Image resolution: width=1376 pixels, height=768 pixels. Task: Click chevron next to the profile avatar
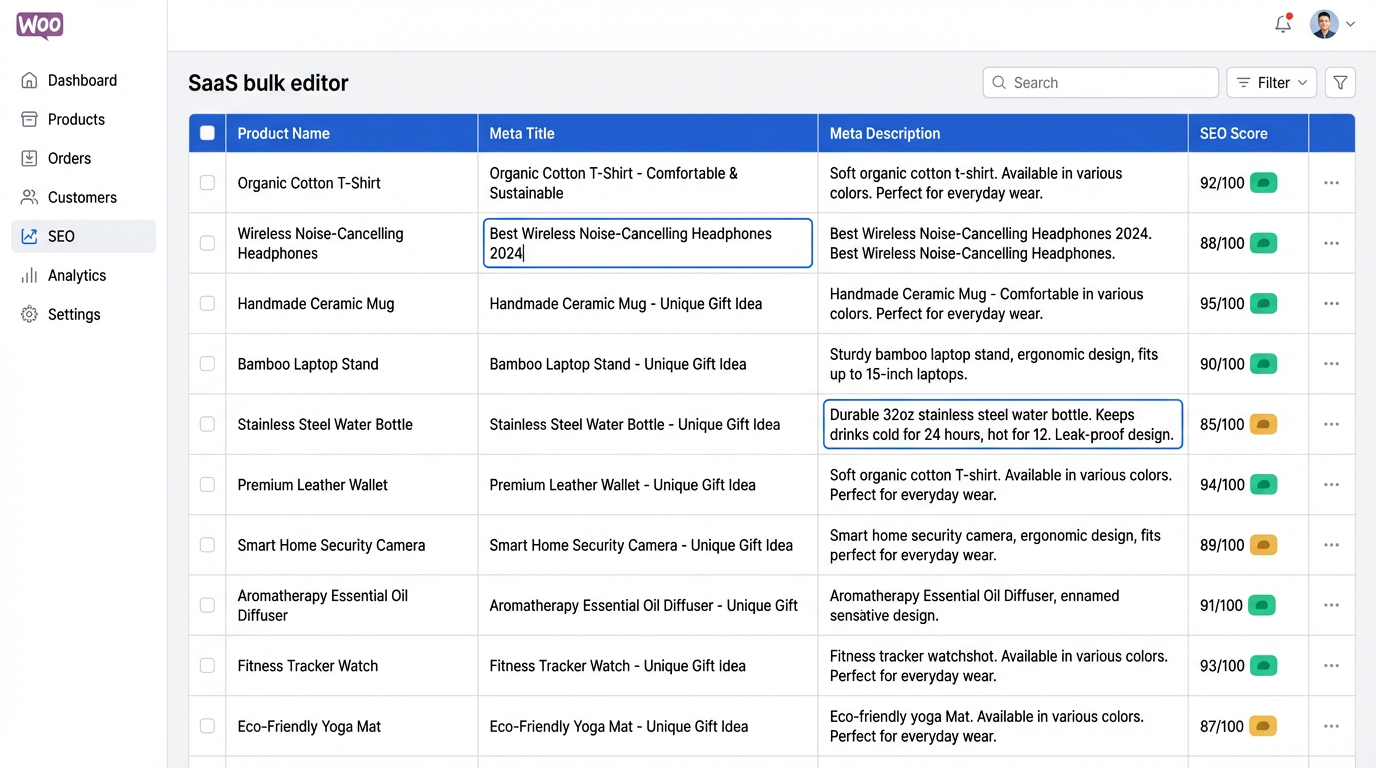pos(1351,24)
